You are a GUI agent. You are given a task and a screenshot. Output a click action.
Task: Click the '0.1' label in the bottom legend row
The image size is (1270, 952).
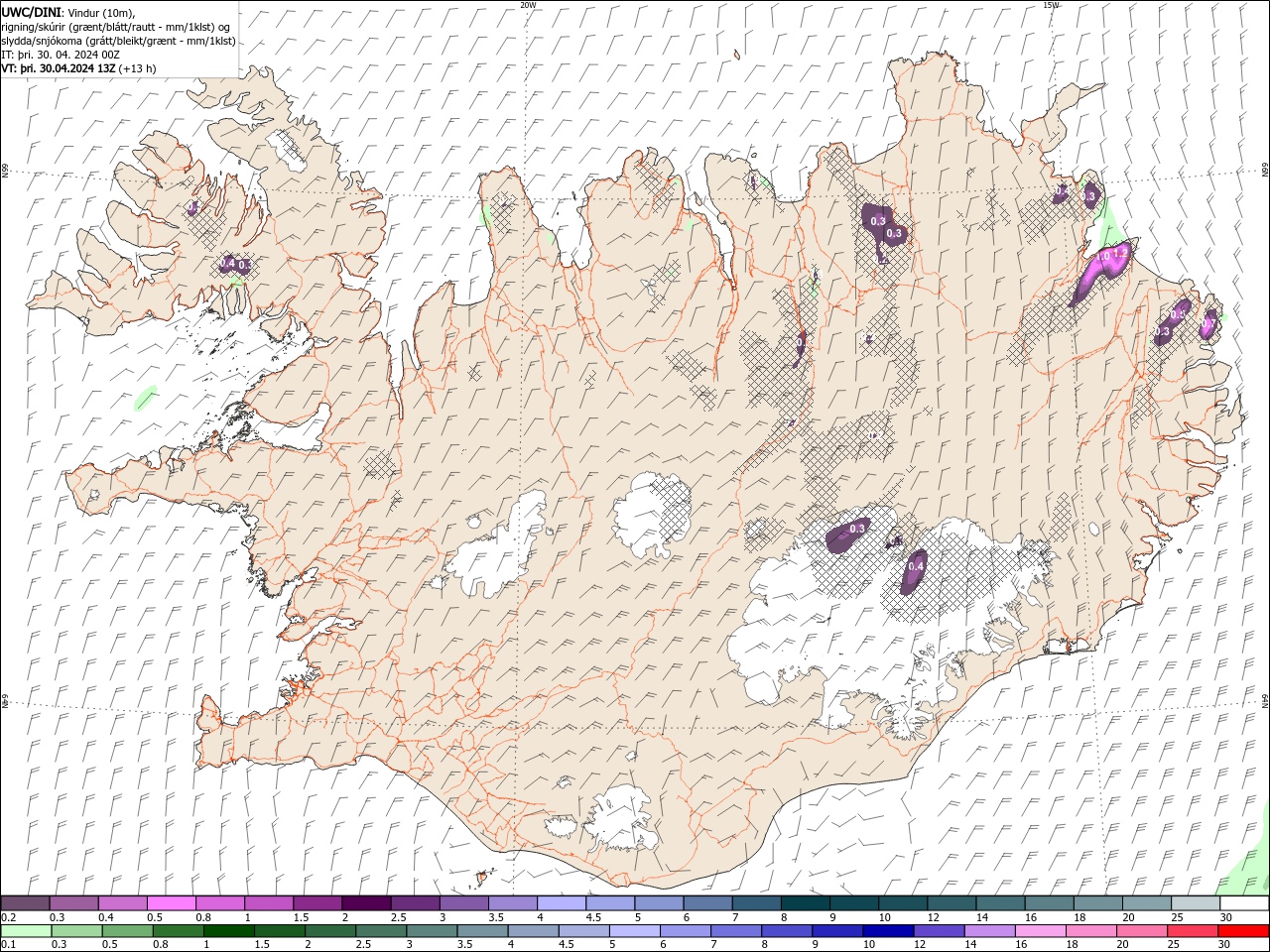click(x=8, y=945)
